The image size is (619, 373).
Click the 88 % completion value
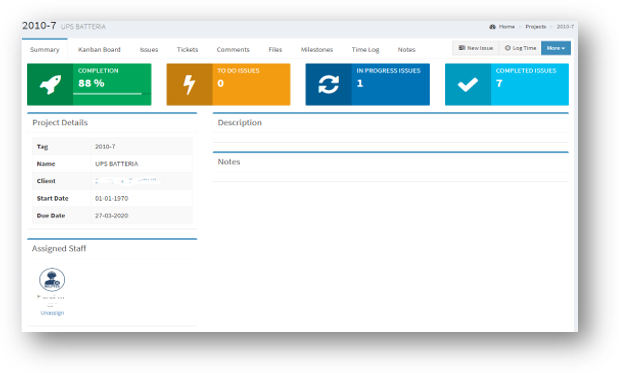[x=91, y=83]
